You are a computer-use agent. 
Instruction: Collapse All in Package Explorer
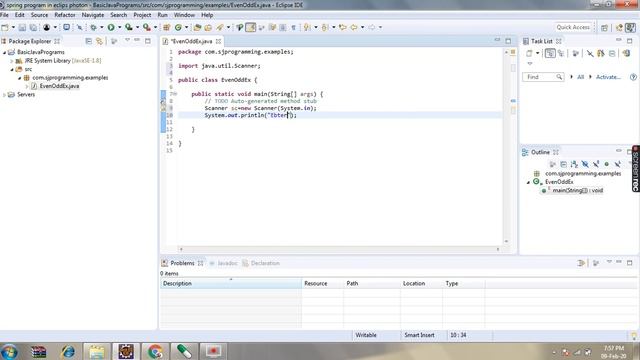[x=89, y=41]
